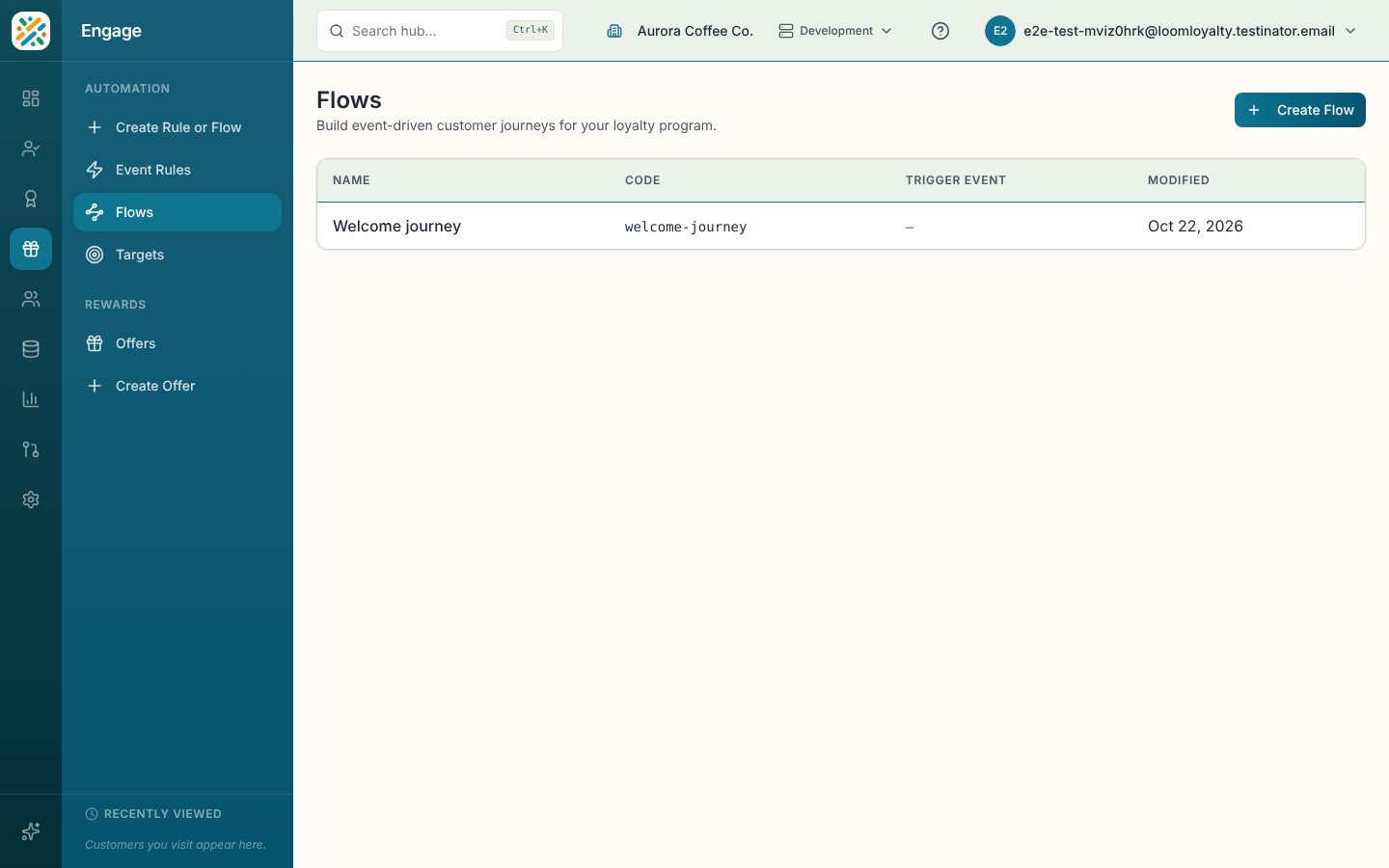Open the settings gear icon
Viewport: 1389px width, 868px height.
pos(31,500)
